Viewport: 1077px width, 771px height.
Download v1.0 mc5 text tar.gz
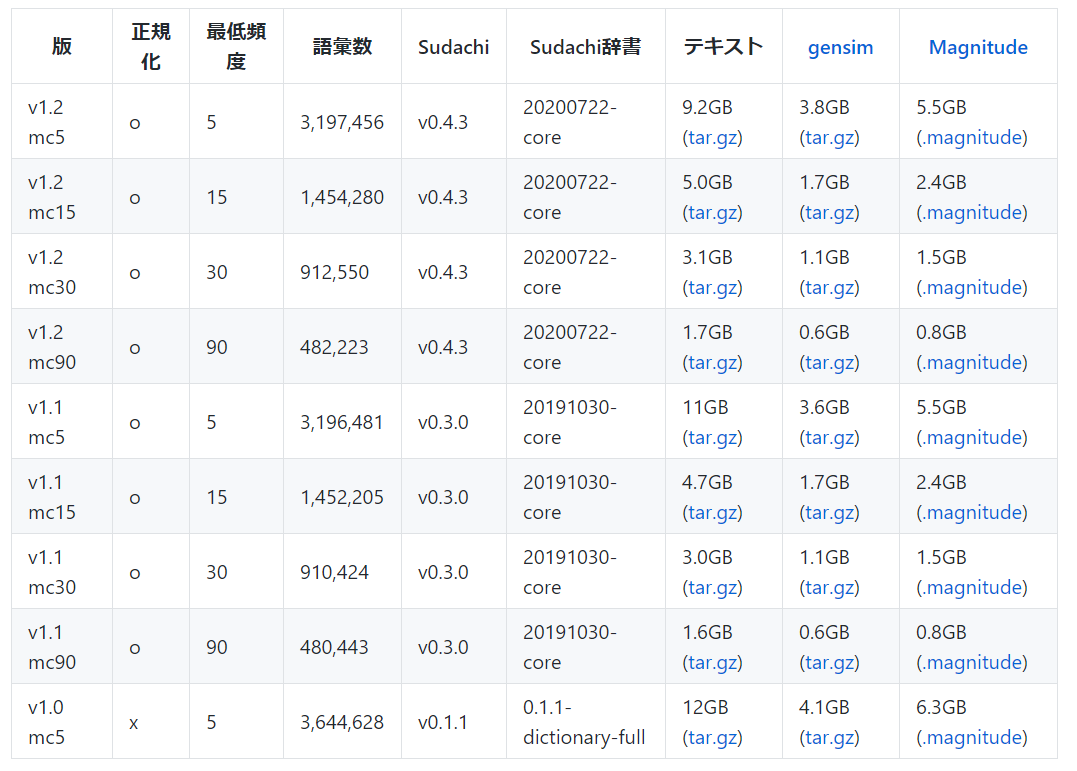tap(712, 738)
